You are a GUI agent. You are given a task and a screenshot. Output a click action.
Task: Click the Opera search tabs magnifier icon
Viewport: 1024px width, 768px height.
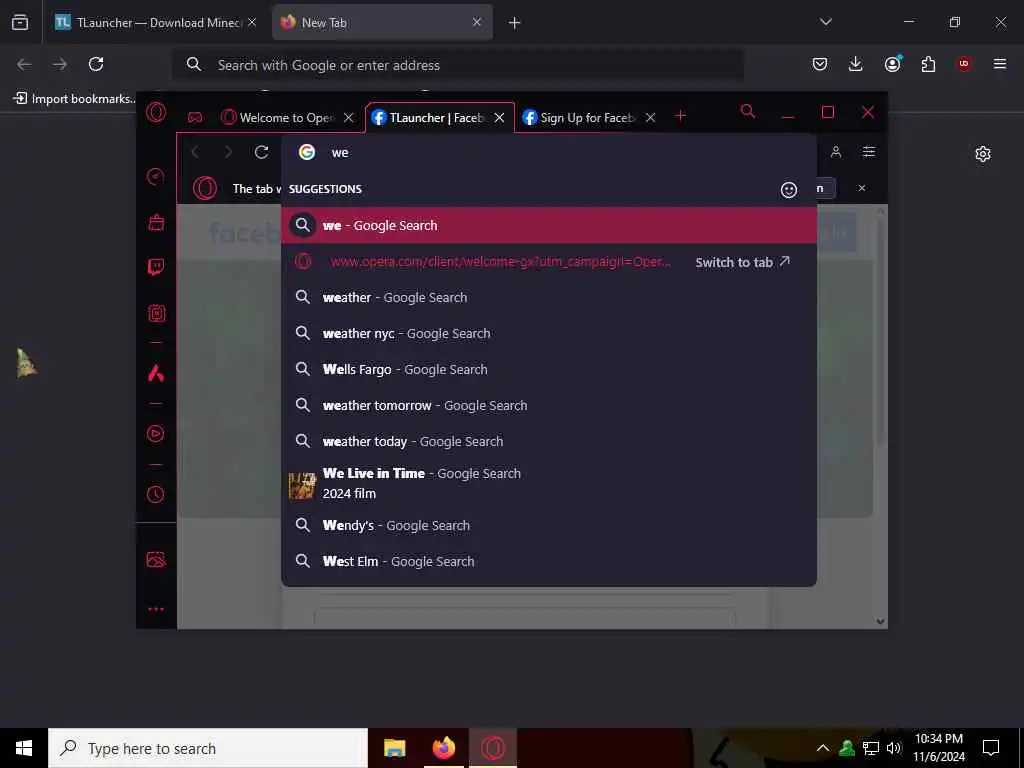(748, 112)
